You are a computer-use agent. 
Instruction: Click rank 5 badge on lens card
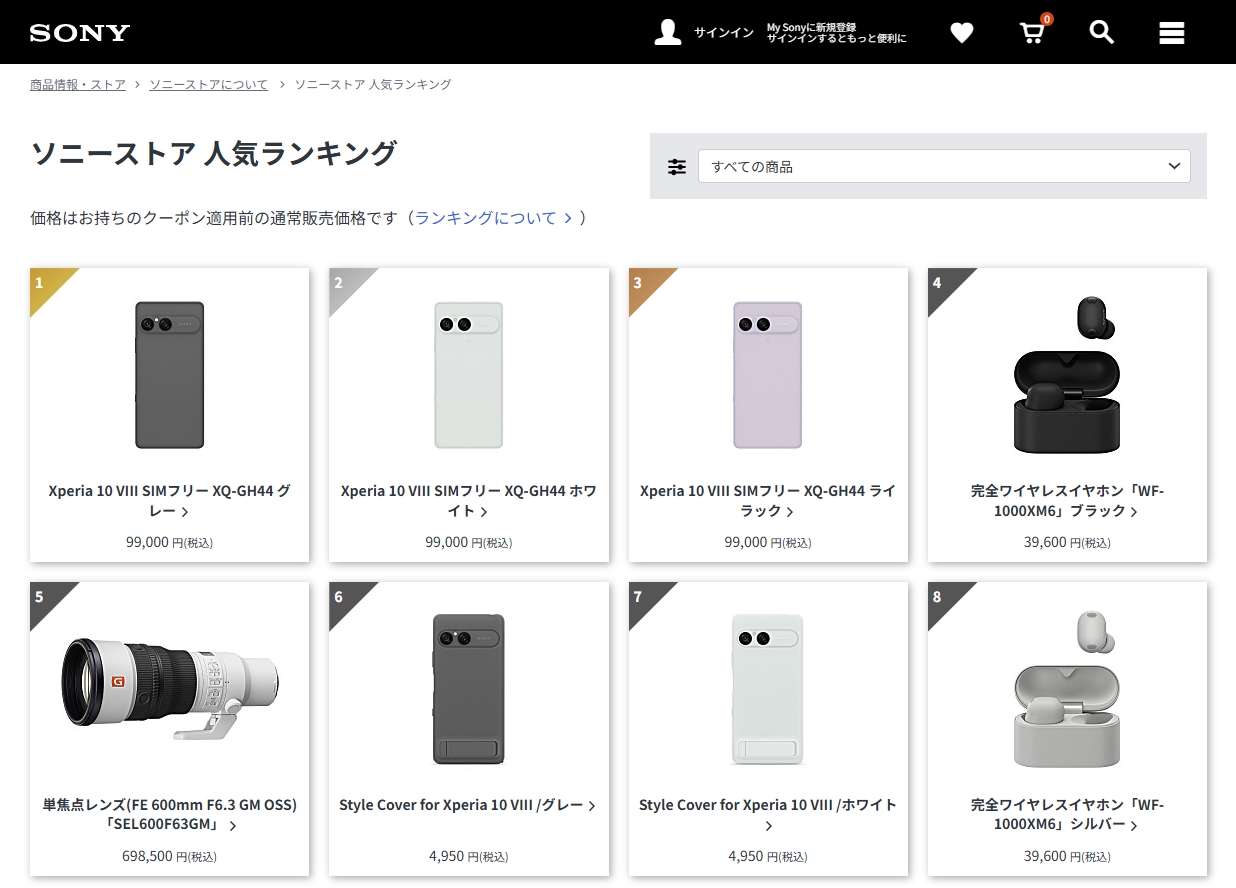click(44, 596)
